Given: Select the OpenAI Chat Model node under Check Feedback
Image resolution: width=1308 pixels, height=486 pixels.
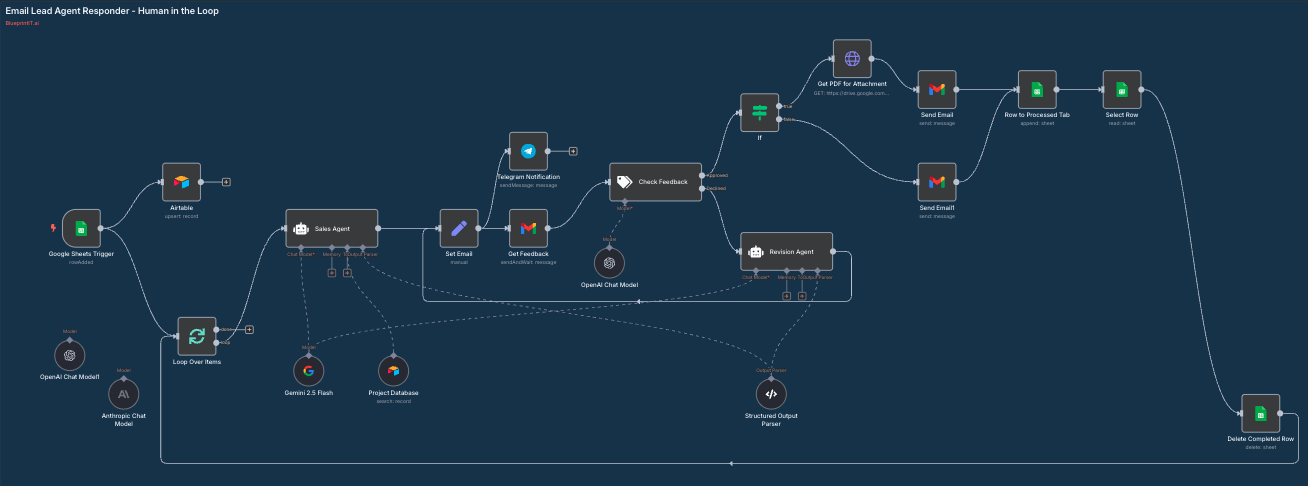Looking at the screenshot, I should coord(609,264).
